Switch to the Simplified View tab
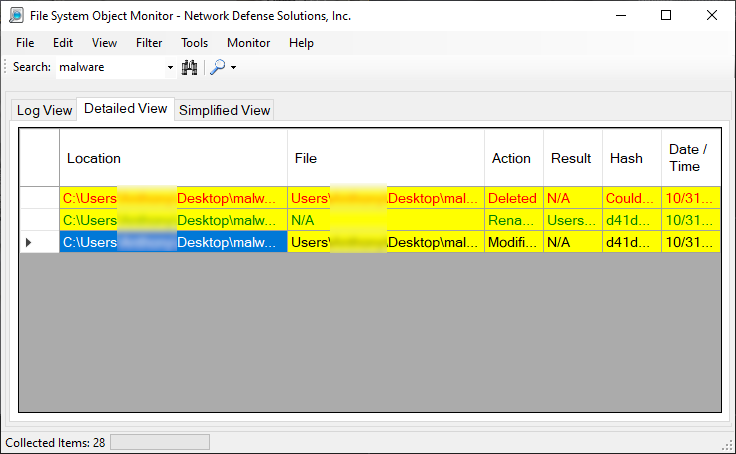This screenshot has height=454, width=736. [x=224, y=110]
